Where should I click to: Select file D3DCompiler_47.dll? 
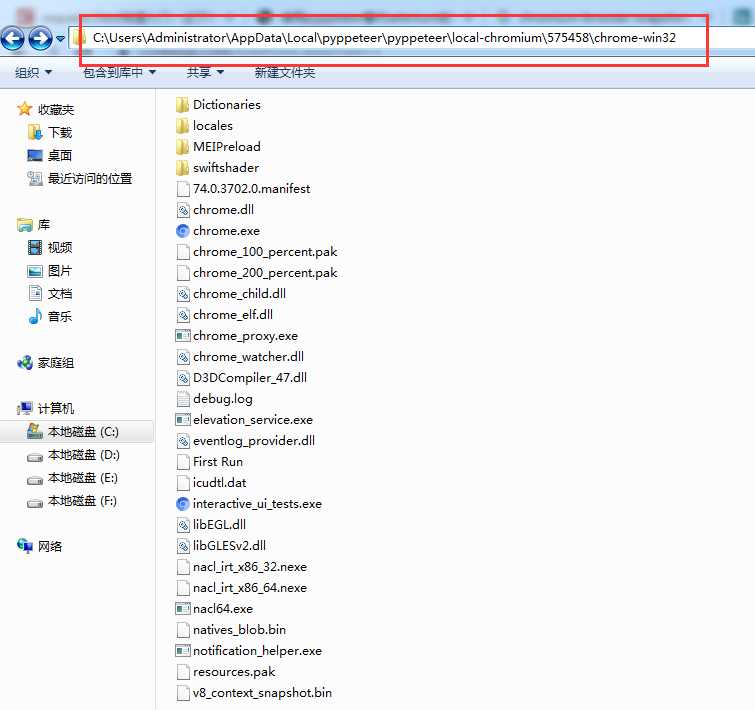click(242, 378)
